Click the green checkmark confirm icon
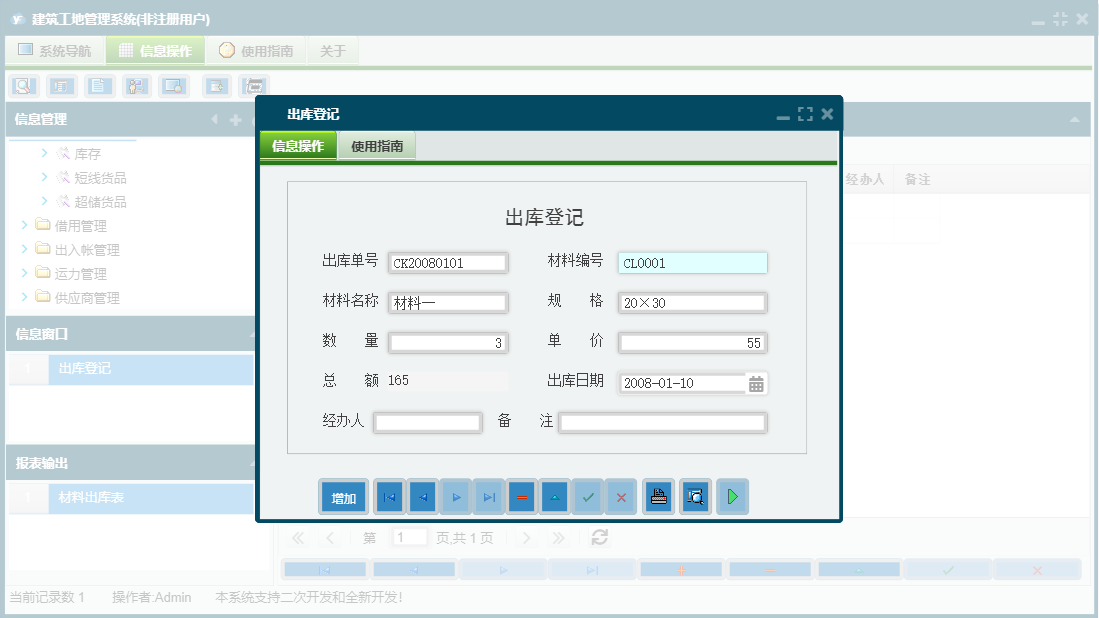 pos(588,496)
